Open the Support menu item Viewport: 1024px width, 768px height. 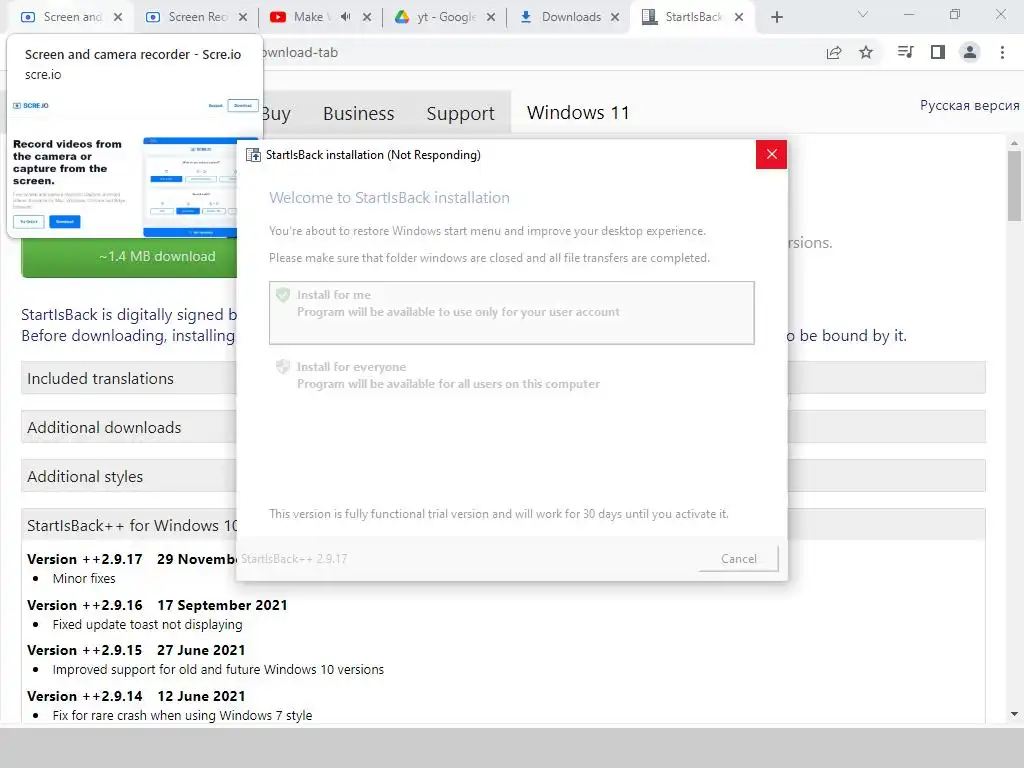(460, 114)
